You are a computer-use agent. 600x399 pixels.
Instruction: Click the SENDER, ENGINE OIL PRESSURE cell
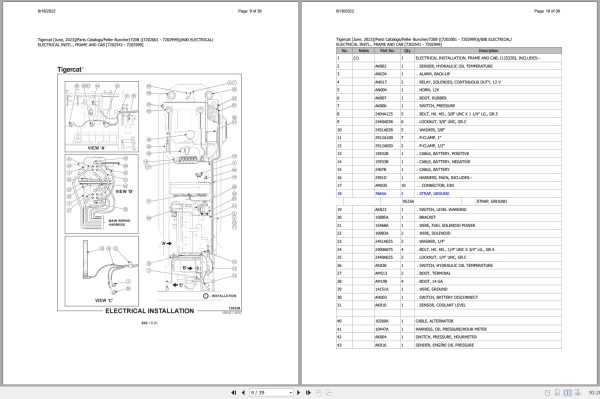pos(488,345)
